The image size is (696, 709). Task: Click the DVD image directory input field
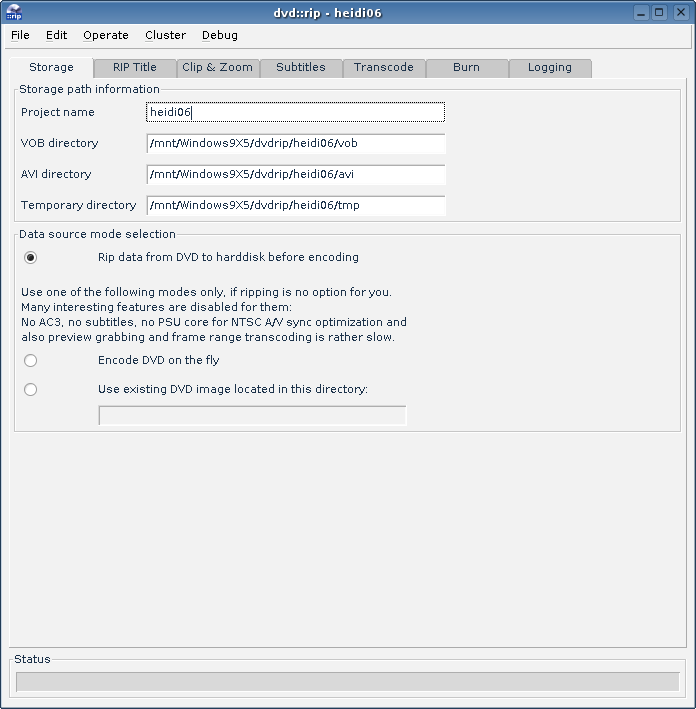[252, 416]
